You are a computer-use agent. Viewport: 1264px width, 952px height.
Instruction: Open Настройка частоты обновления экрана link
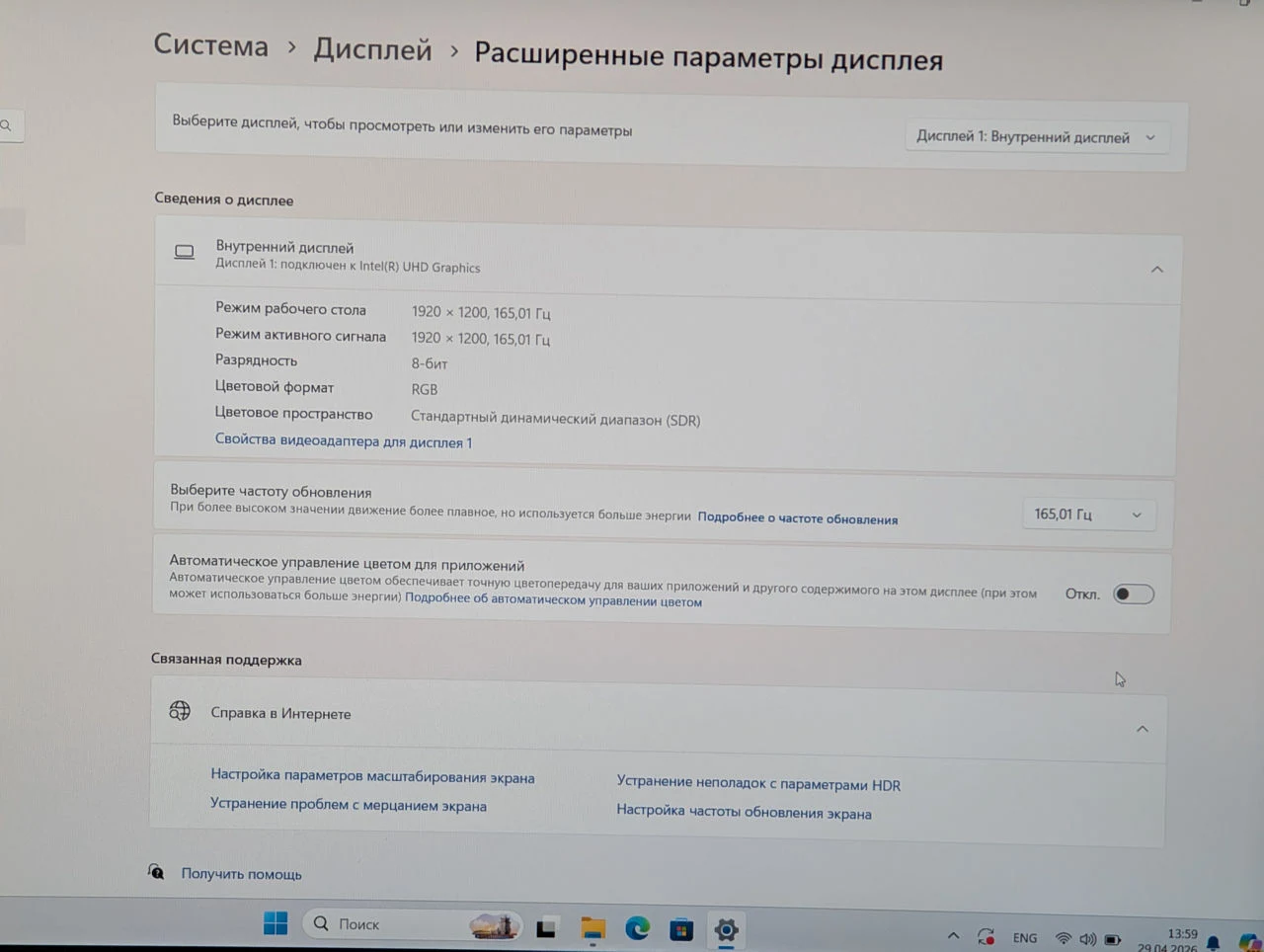(744, 812)
